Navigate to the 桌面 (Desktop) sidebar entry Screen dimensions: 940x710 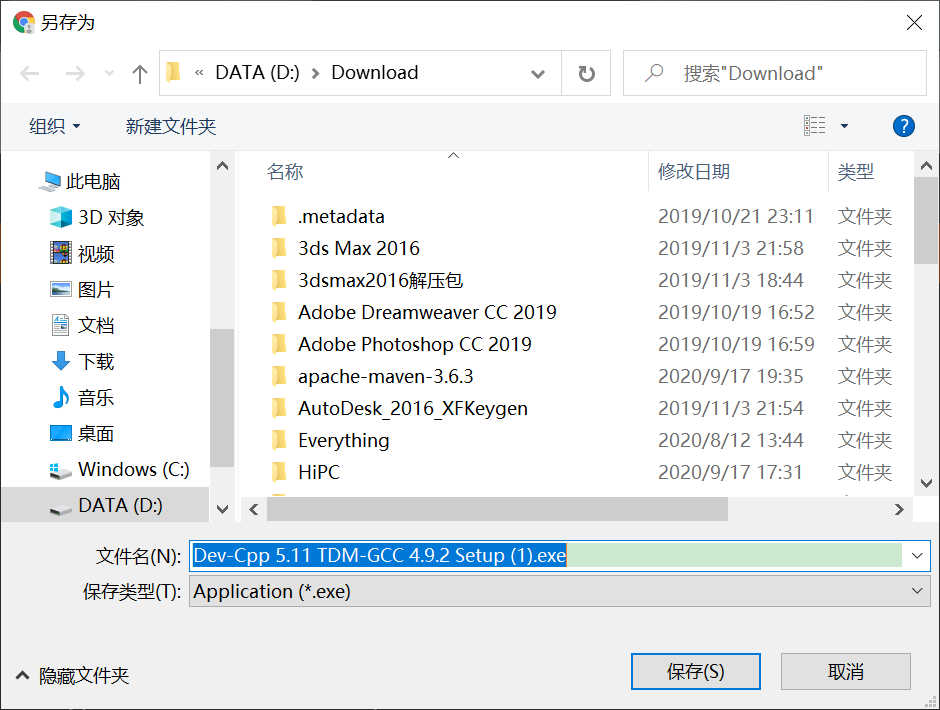[x=95, y=433]
